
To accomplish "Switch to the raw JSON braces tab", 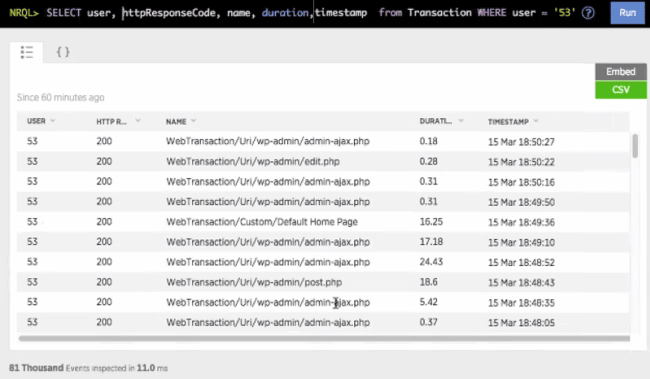I will coord(63,52).
